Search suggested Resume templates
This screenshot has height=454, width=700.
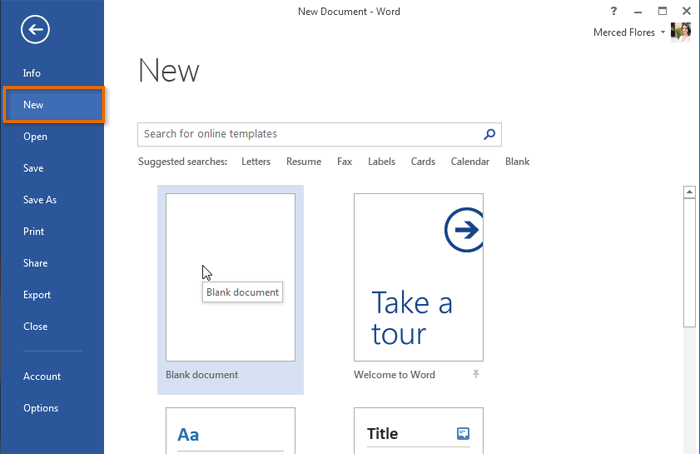click(x=304, y=162)
